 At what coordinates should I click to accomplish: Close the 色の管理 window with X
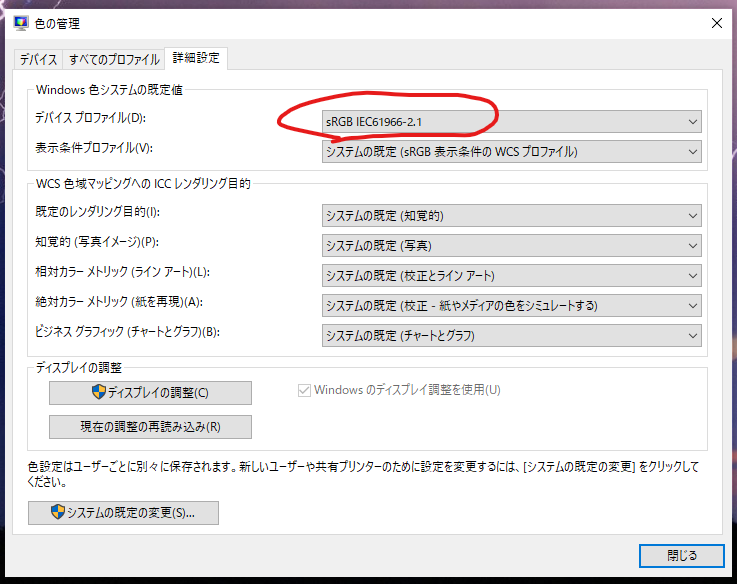[717, 23]
